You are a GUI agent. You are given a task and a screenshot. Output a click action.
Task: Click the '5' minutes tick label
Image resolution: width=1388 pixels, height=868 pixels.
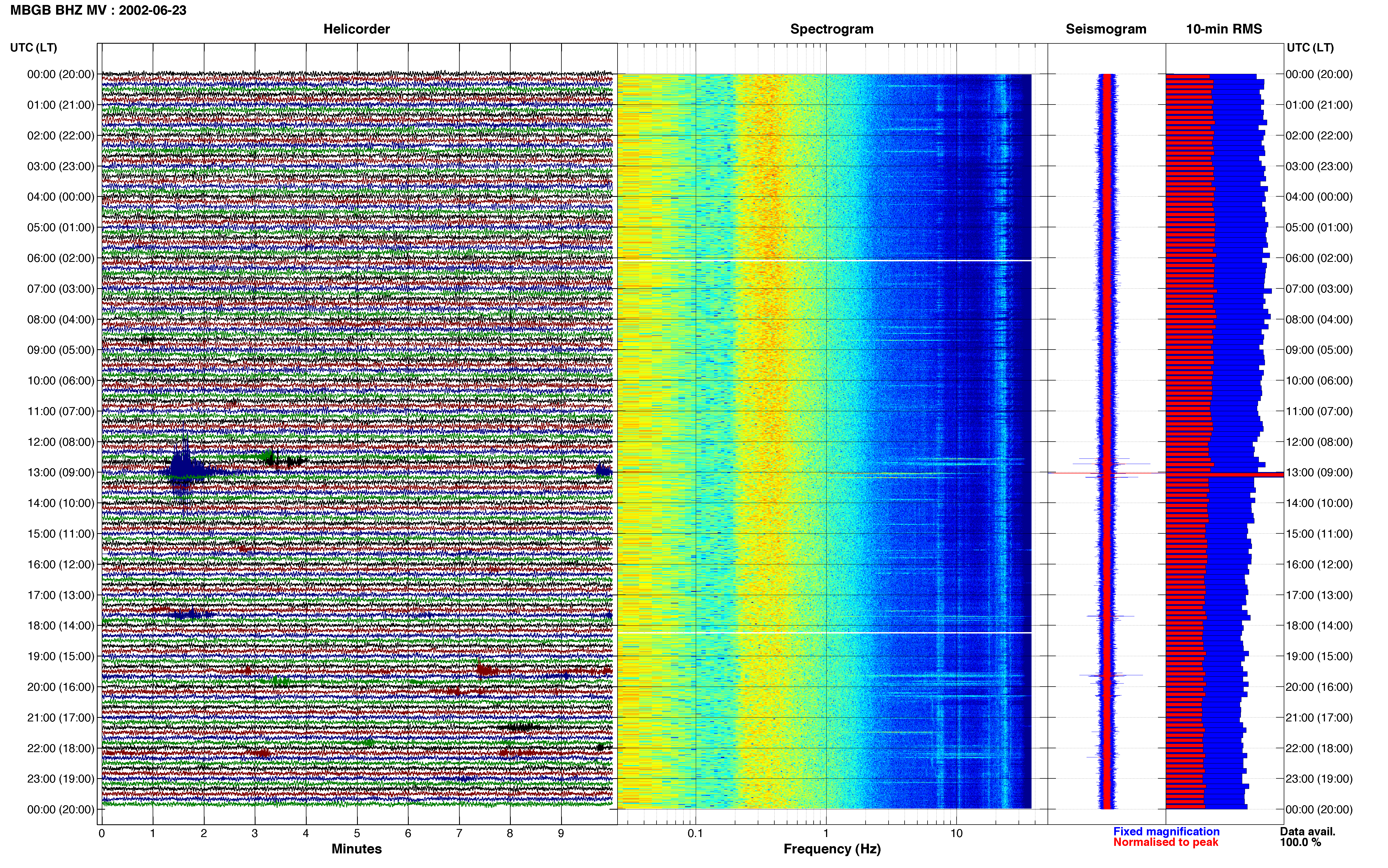click(x=357, y=833)
